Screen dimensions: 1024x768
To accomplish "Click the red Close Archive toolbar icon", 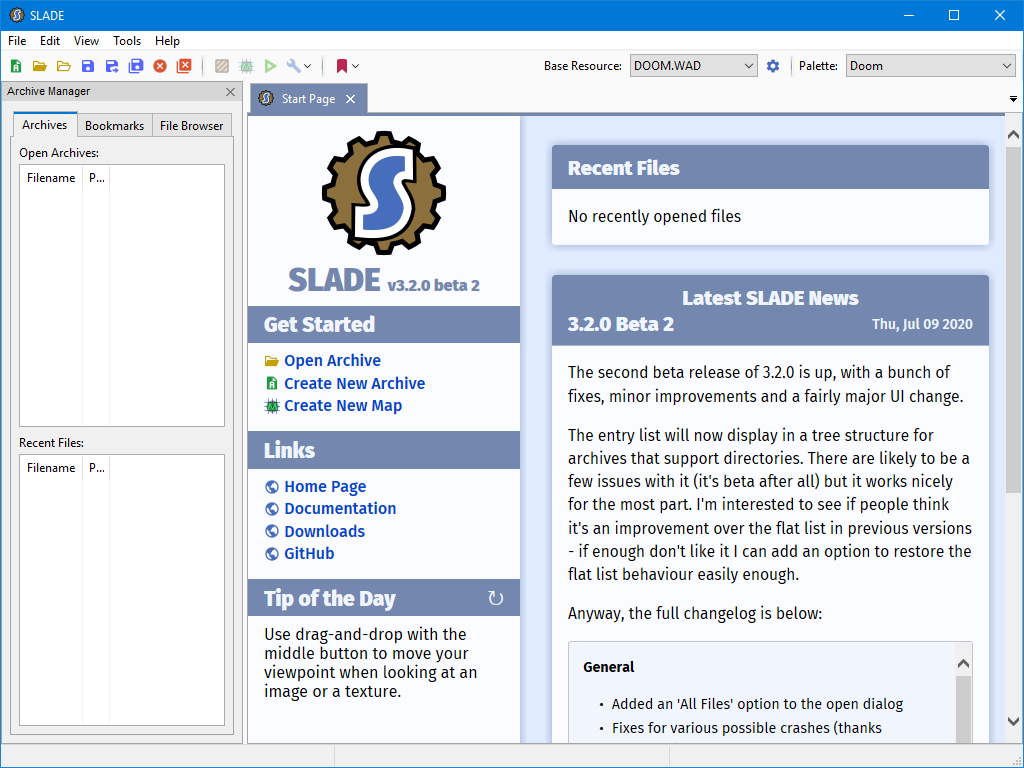I will coord(160,66).
